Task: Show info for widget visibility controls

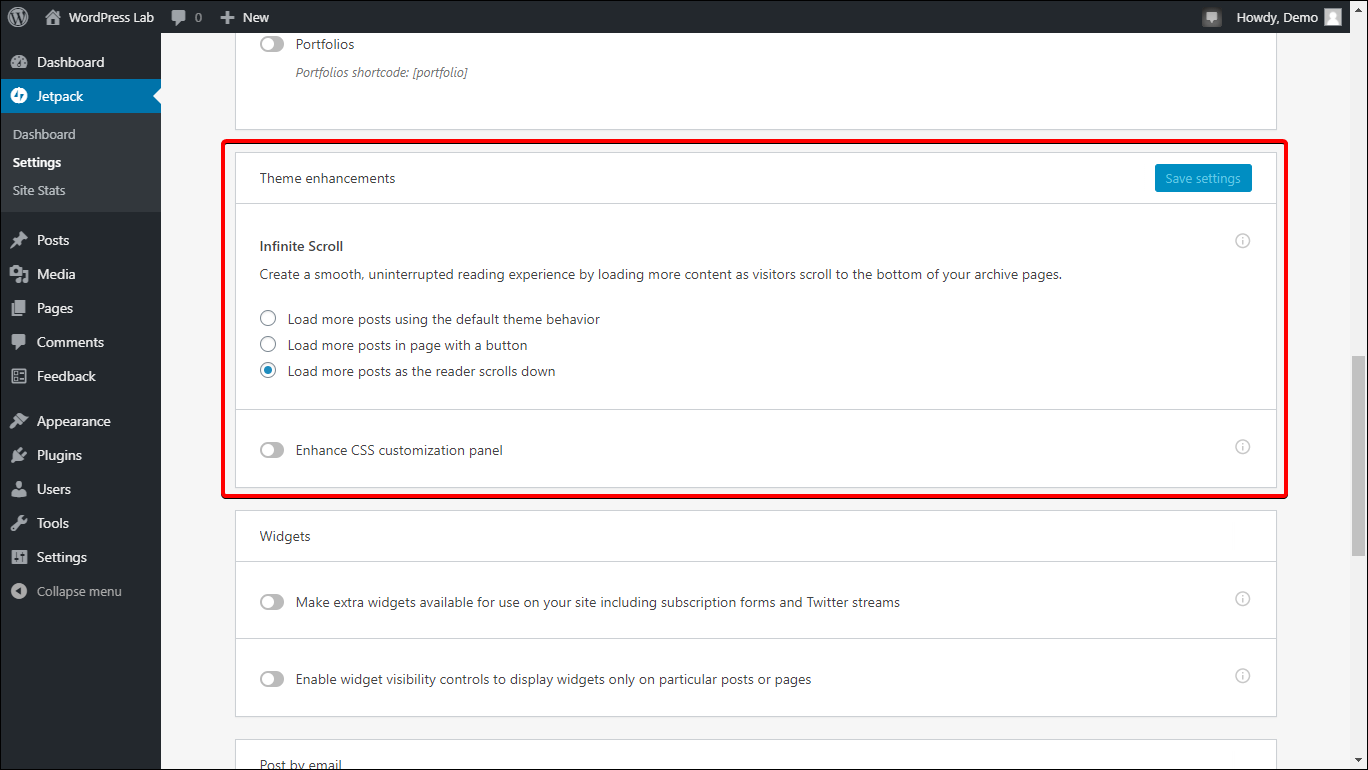Action: pos(1242,676)
